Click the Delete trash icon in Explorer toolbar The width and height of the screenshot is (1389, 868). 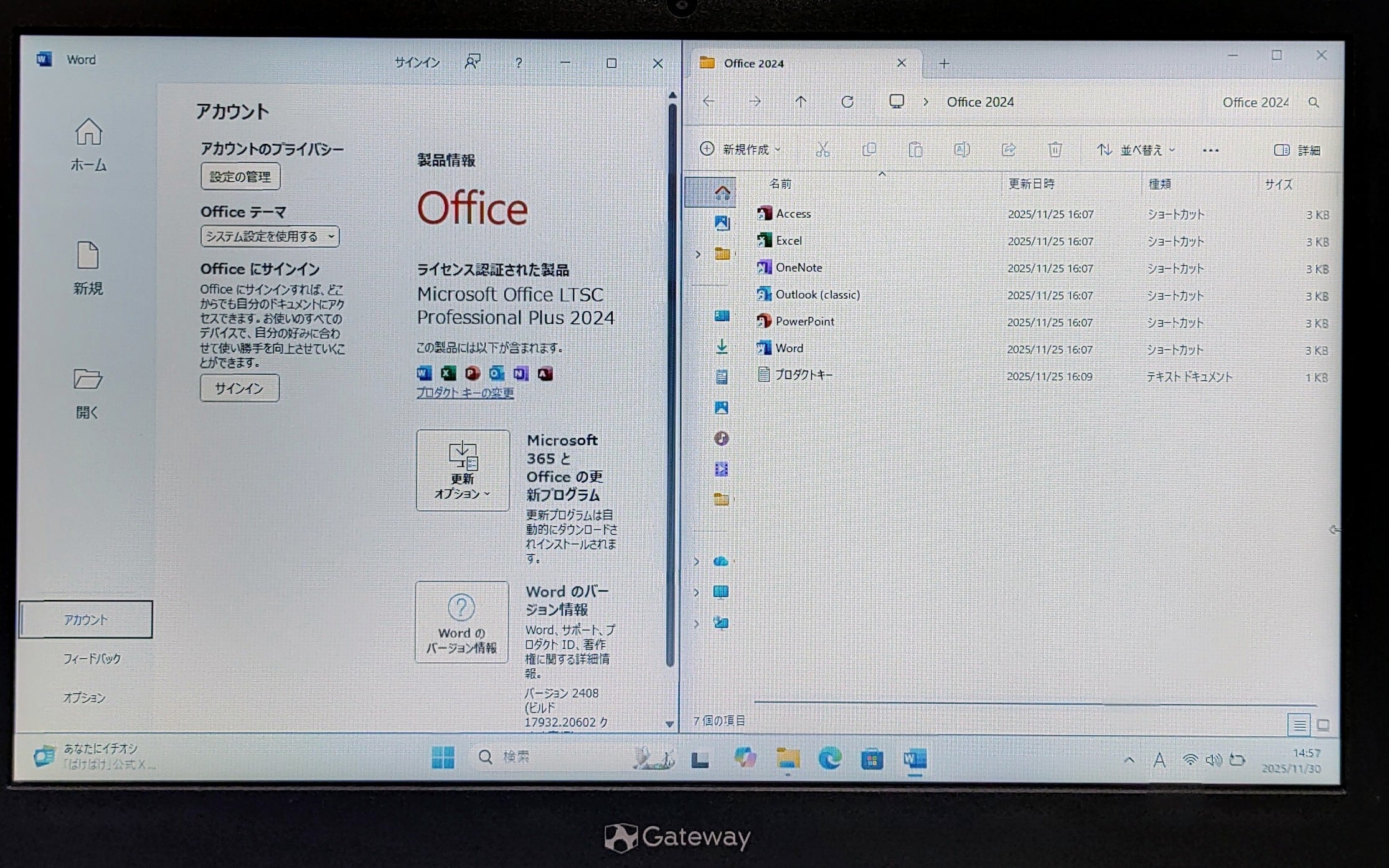[x=1055, y=149]
